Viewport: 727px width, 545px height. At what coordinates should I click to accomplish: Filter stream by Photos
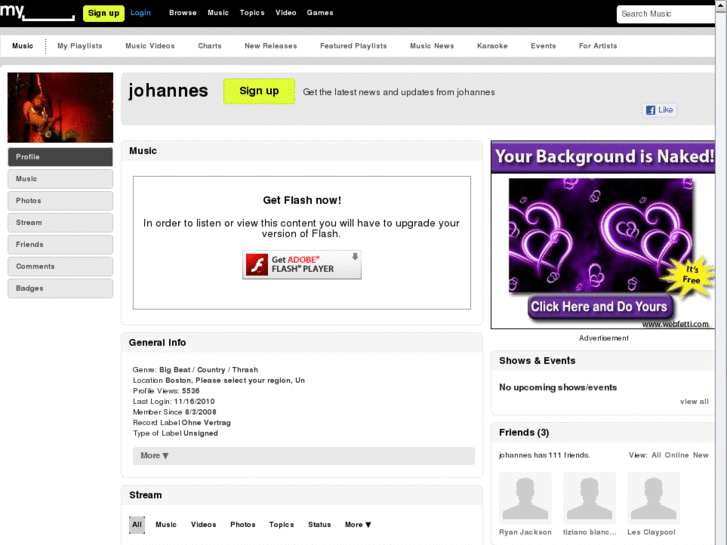pos(243,525)
